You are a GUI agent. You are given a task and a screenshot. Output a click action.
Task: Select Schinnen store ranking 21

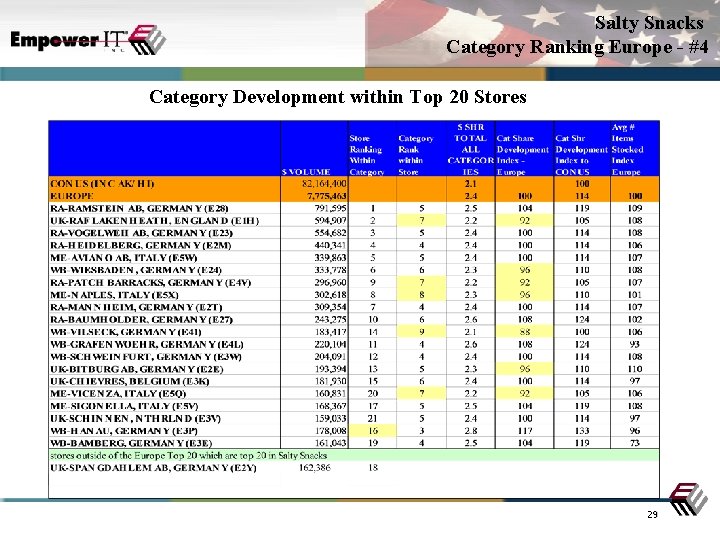coord(373,418)
